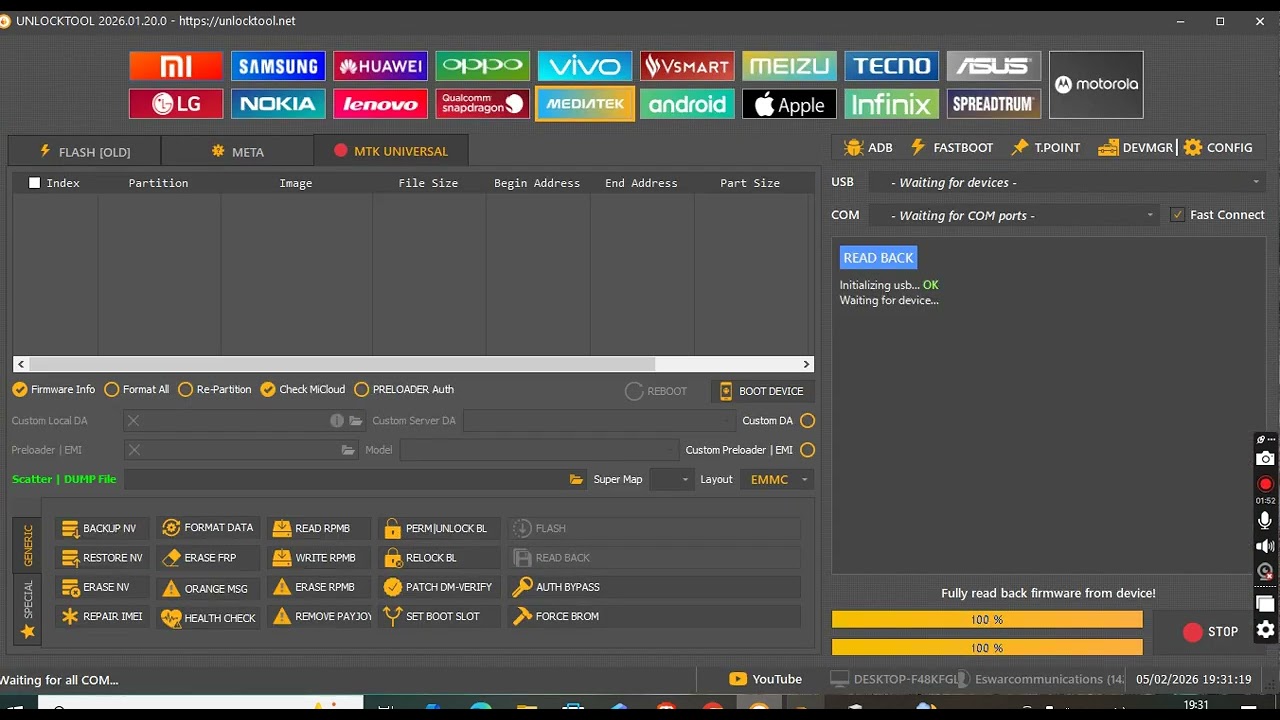Image resolution: width=1280 pixels, height=720 pixels.
Task: Select the Lenovo brand logo
Action: (380, 104)
